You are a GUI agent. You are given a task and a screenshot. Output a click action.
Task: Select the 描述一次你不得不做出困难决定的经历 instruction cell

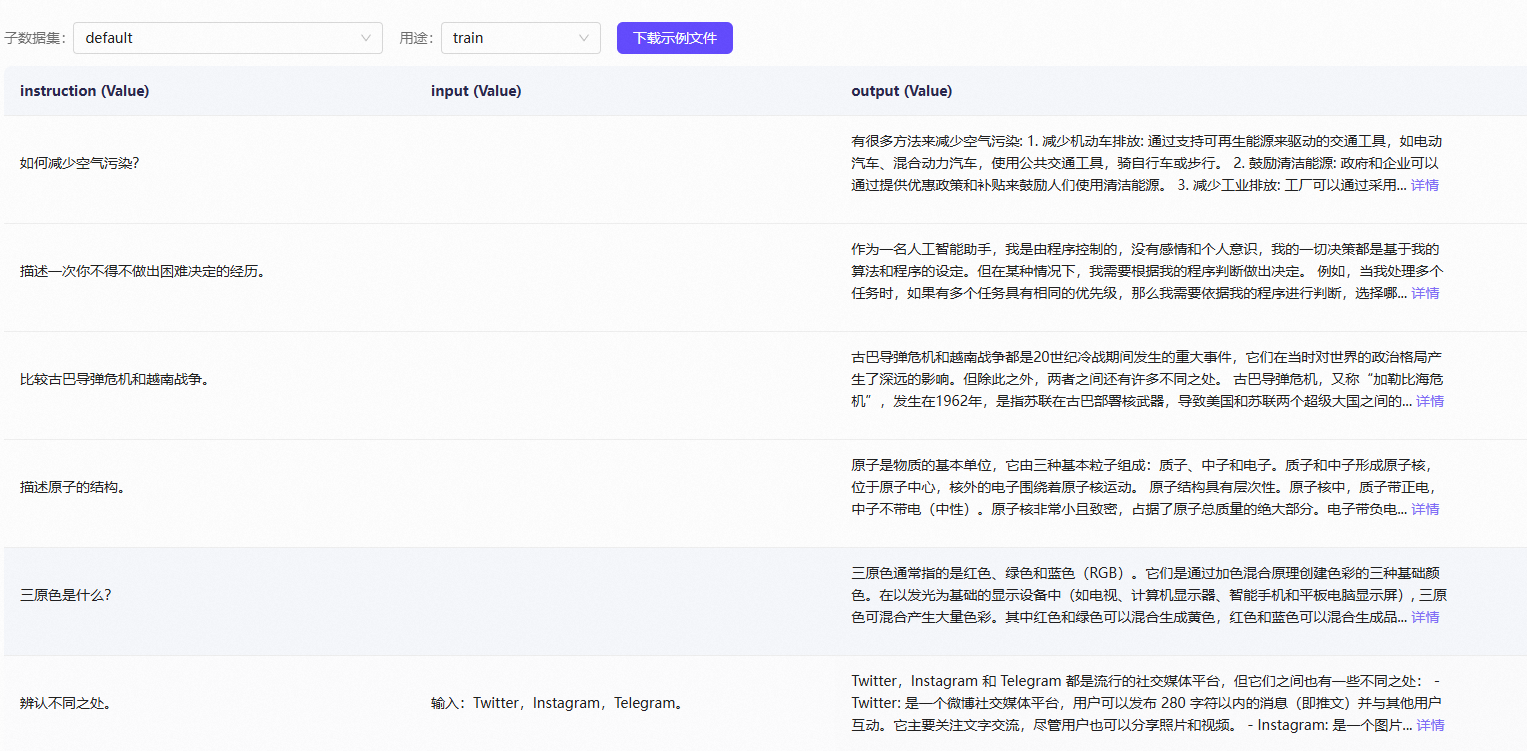(143, 271)
